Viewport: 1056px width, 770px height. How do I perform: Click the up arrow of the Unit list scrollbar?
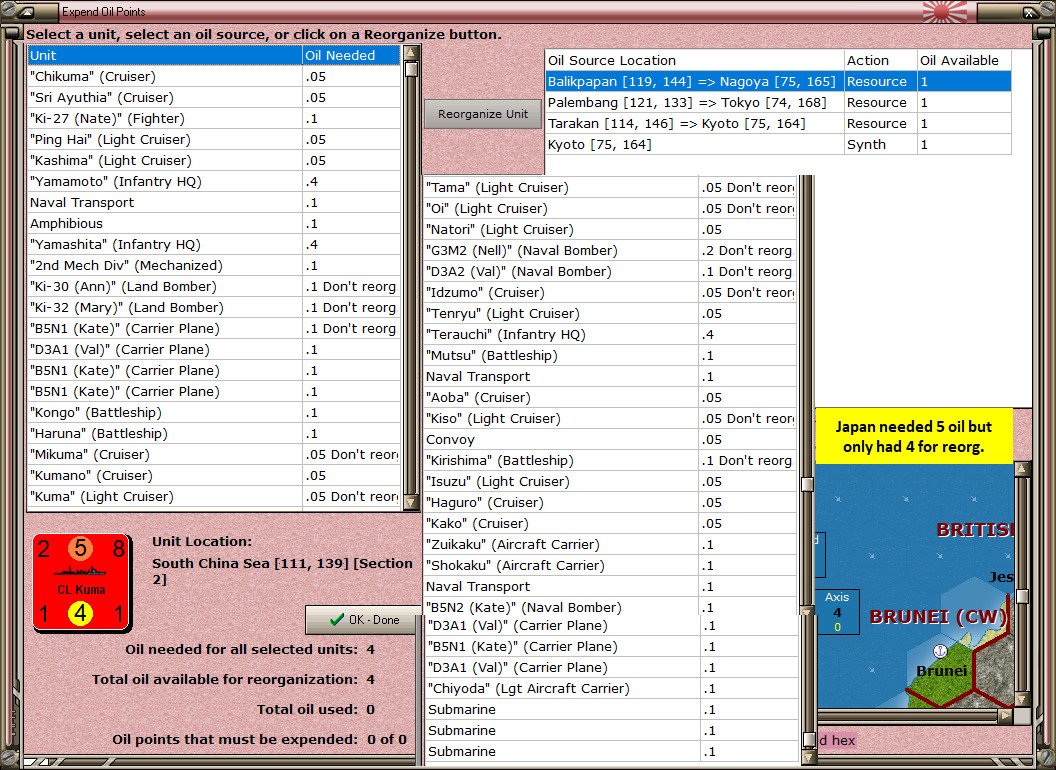tap(411, 53)
